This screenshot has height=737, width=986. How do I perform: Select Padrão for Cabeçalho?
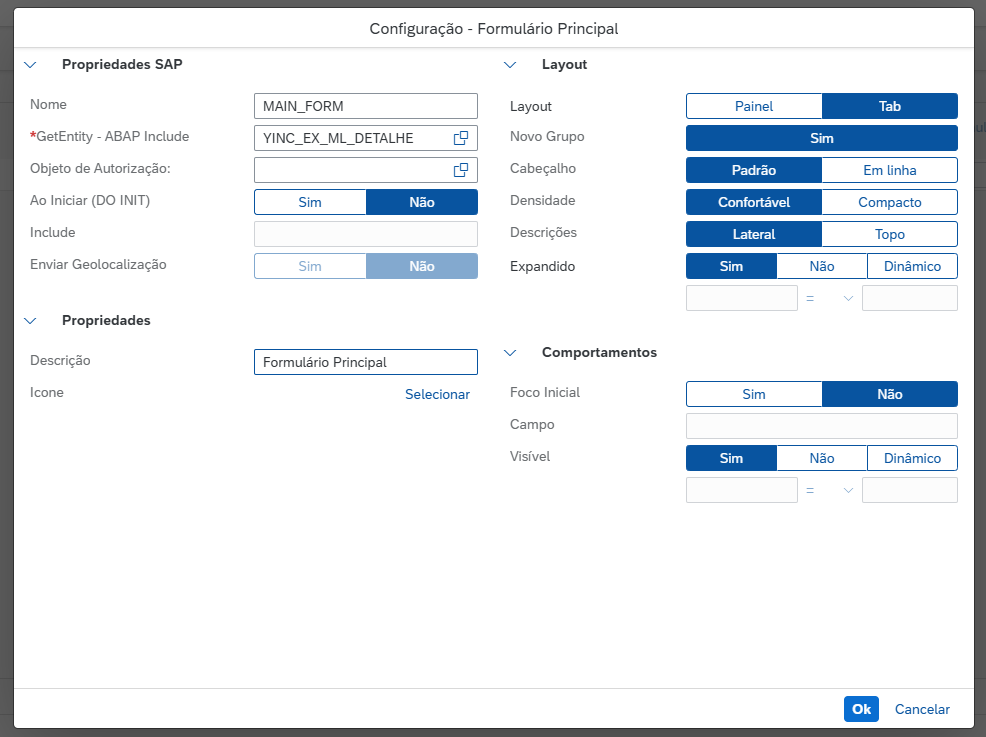[x=754, y=170]
